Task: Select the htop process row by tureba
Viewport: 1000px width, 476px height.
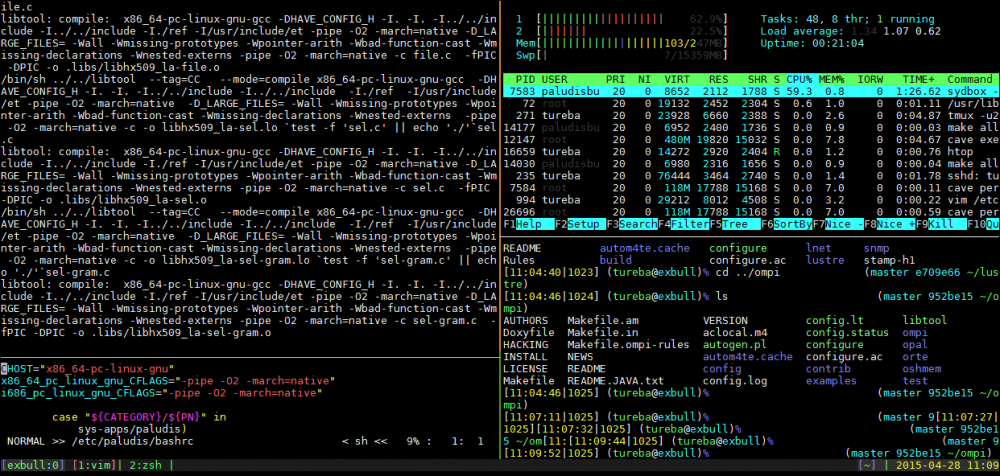Action: pos(750,178)
